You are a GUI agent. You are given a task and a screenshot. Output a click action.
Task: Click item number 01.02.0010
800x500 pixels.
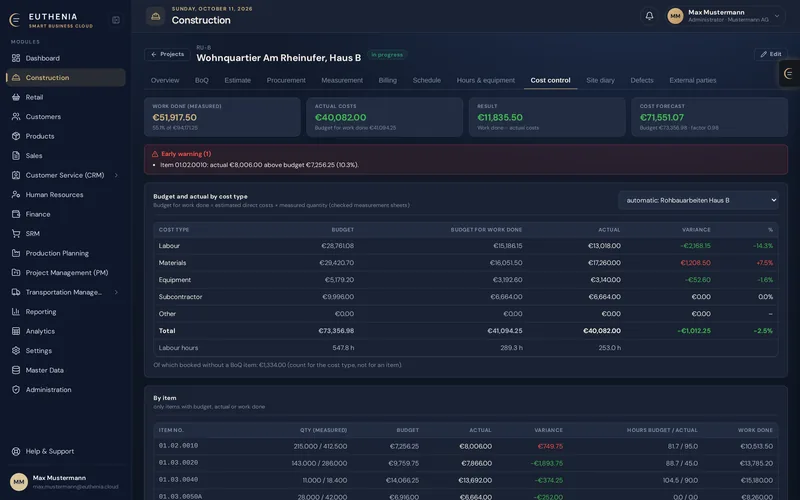pyautogui.click(x=178, y=446)
